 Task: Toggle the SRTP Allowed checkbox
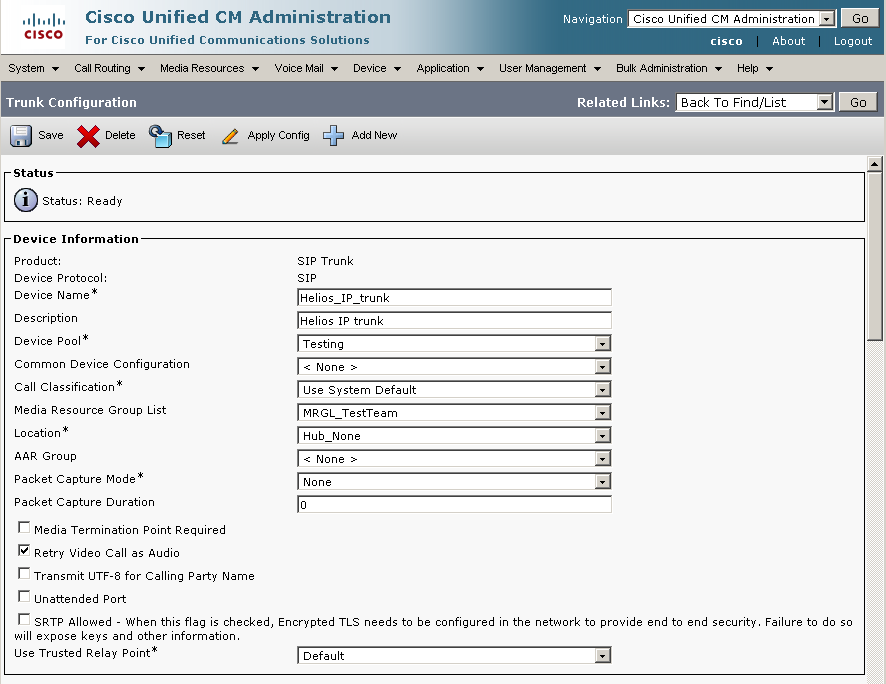coord(24,620)
